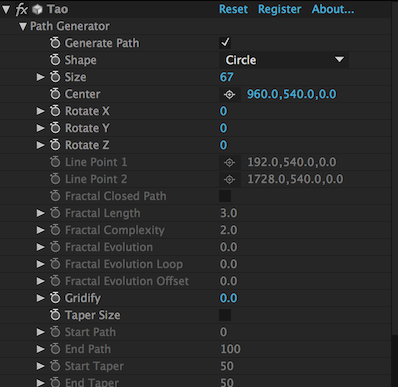Click the Fractal Length value 3.0
The height and width of the screenshot is (387, 398).
[229, 213]
